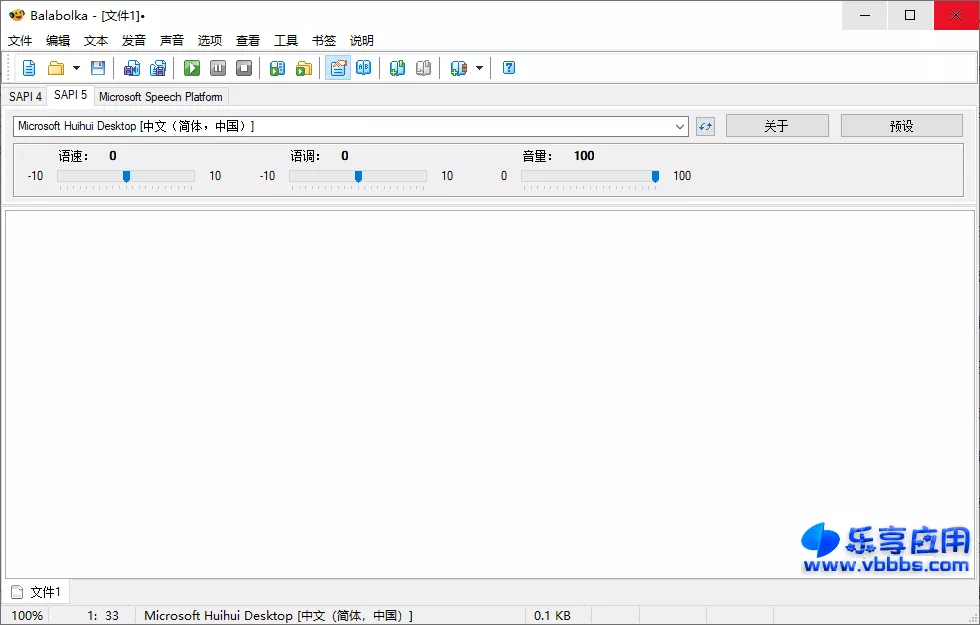Open a text file
Viewport: 980px width, 625px height.
pos(55,67)
